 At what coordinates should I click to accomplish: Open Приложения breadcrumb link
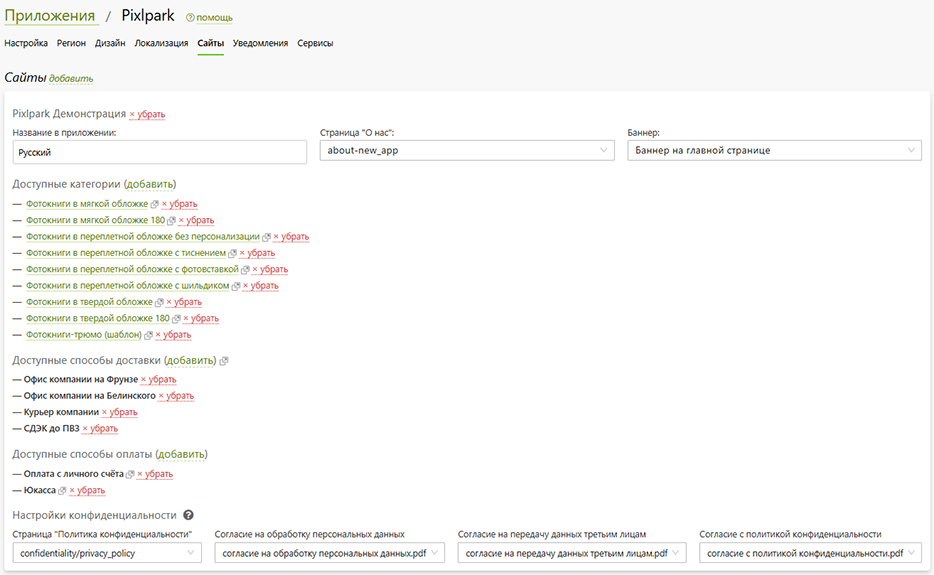49,16
